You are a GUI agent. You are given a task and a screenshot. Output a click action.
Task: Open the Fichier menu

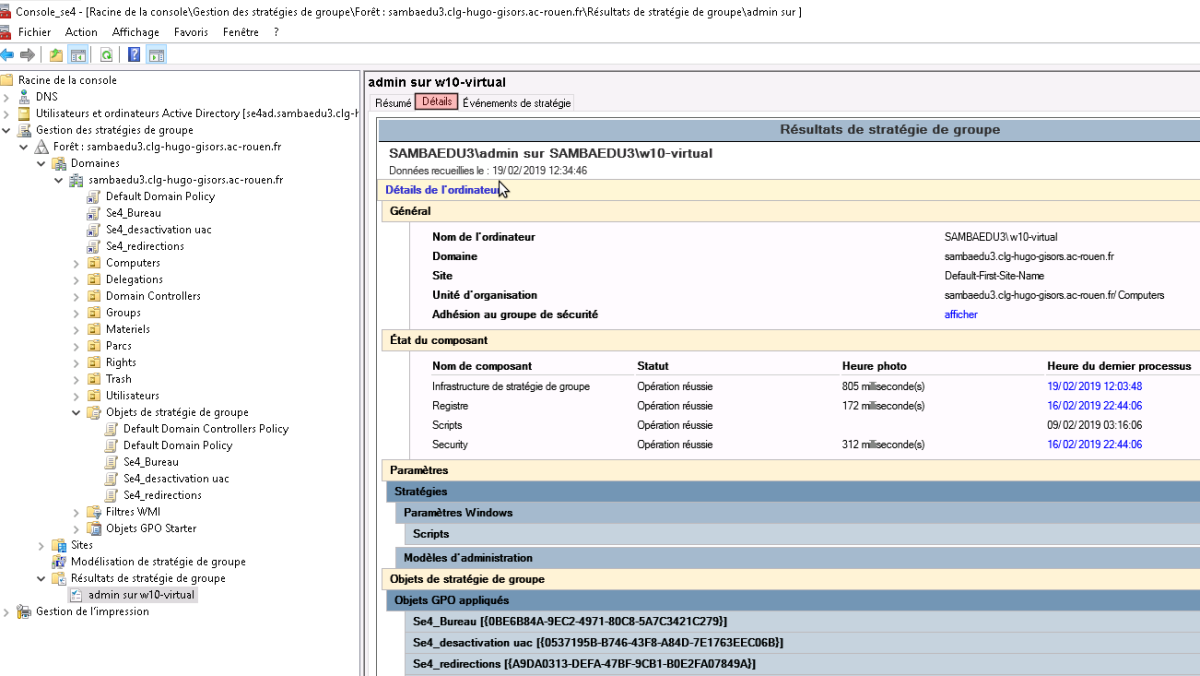click(34, 32)
